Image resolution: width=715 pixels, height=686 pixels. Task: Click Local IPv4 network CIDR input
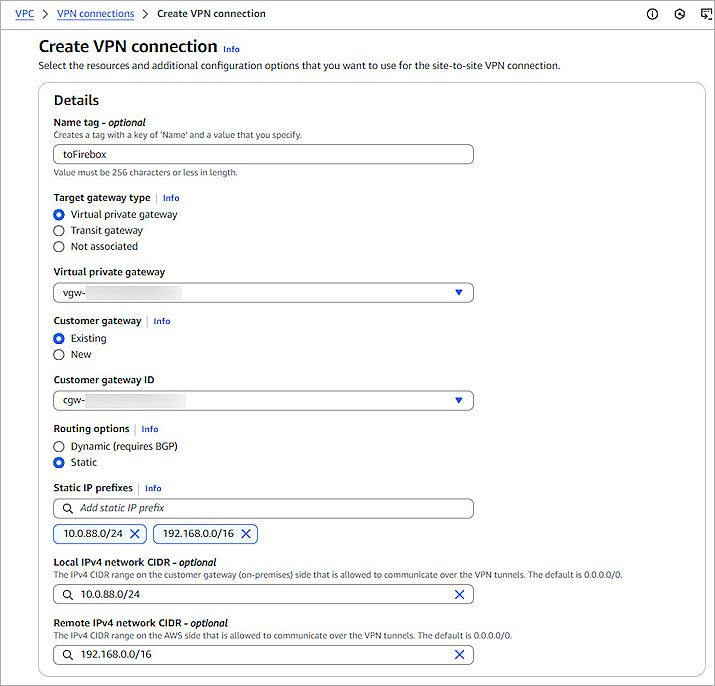pos(263,594)
